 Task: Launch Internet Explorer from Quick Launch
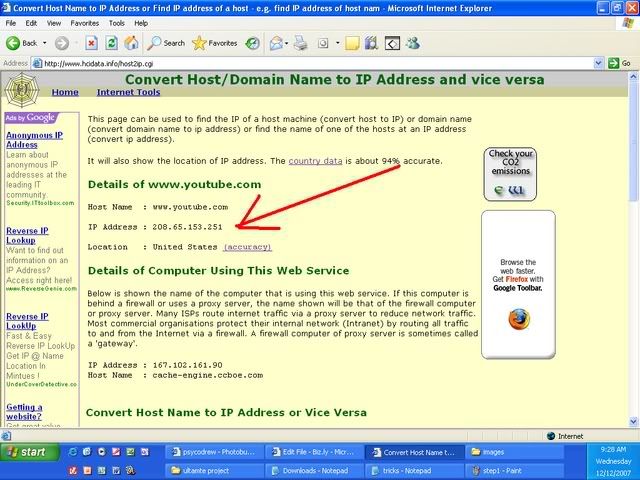tap(73, 452)
